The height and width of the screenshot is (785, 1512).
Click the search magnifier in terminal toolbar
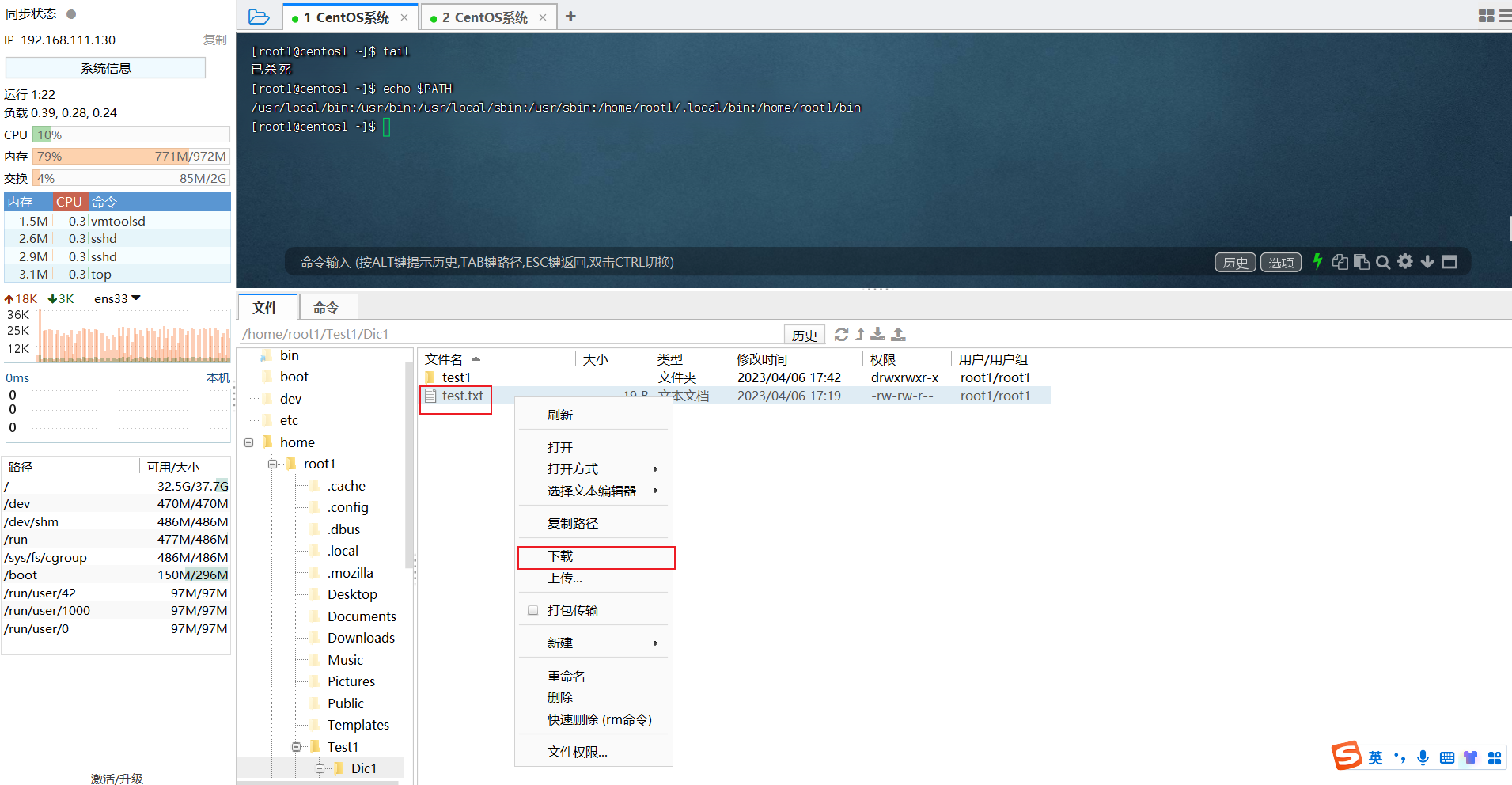point(1383,262)
